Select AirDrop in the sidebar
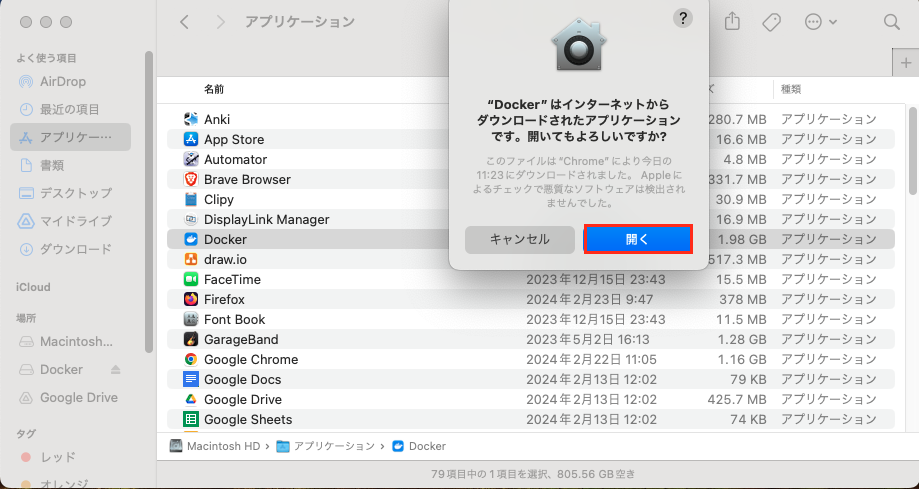Image resolution: width=919 pixels, height=489 pixels. coord(70,82)
